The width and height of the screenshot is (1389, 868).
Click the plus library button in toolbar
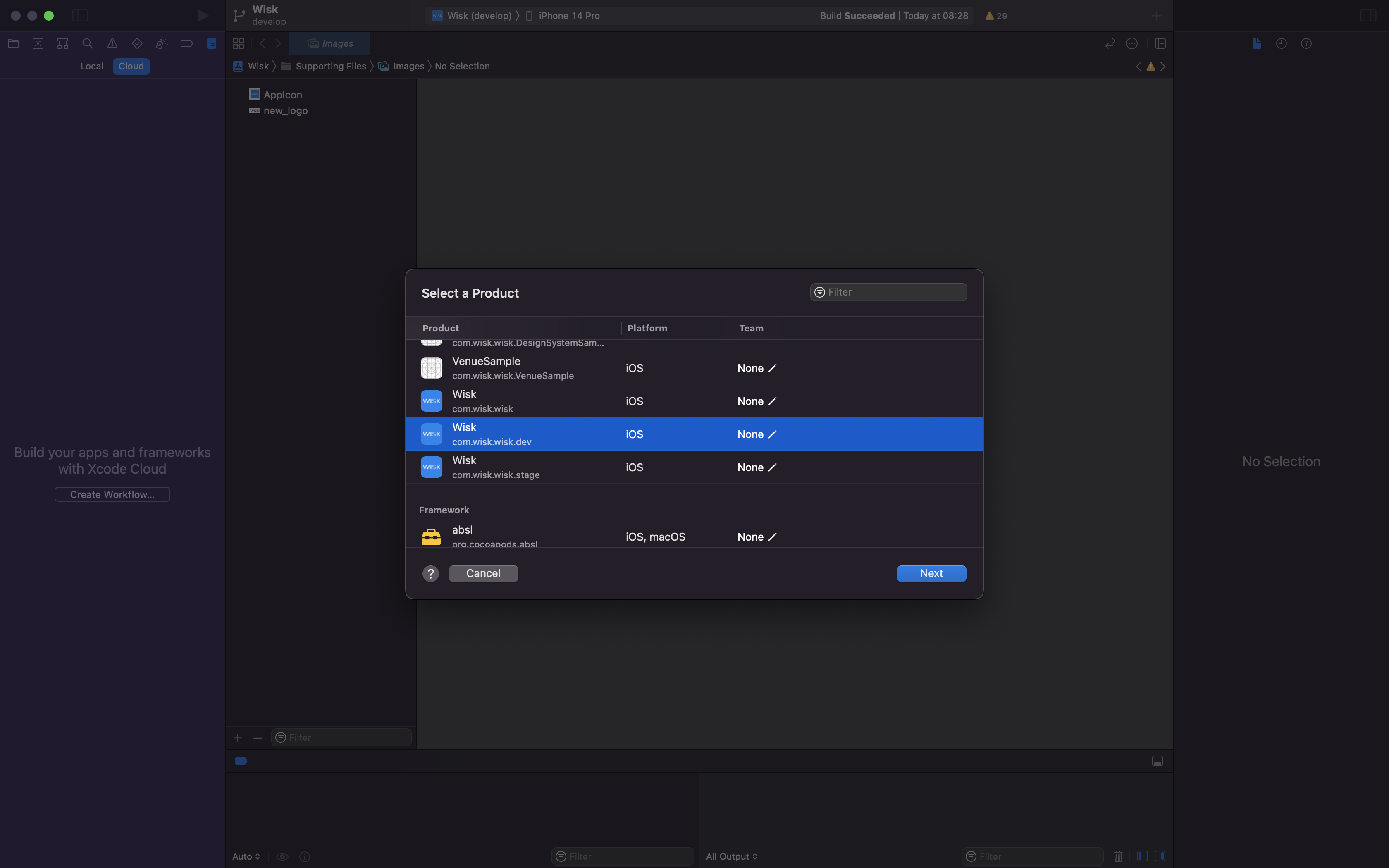click(x=1157, y=16)
